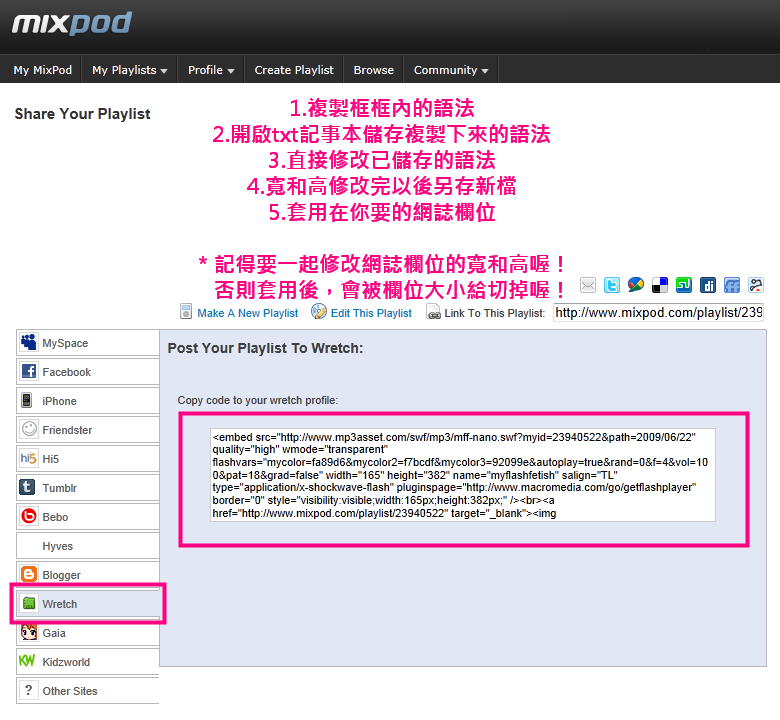780x720 pixels.
Task: Follow the Edit This Playlist link
Action: click(372, 313)
